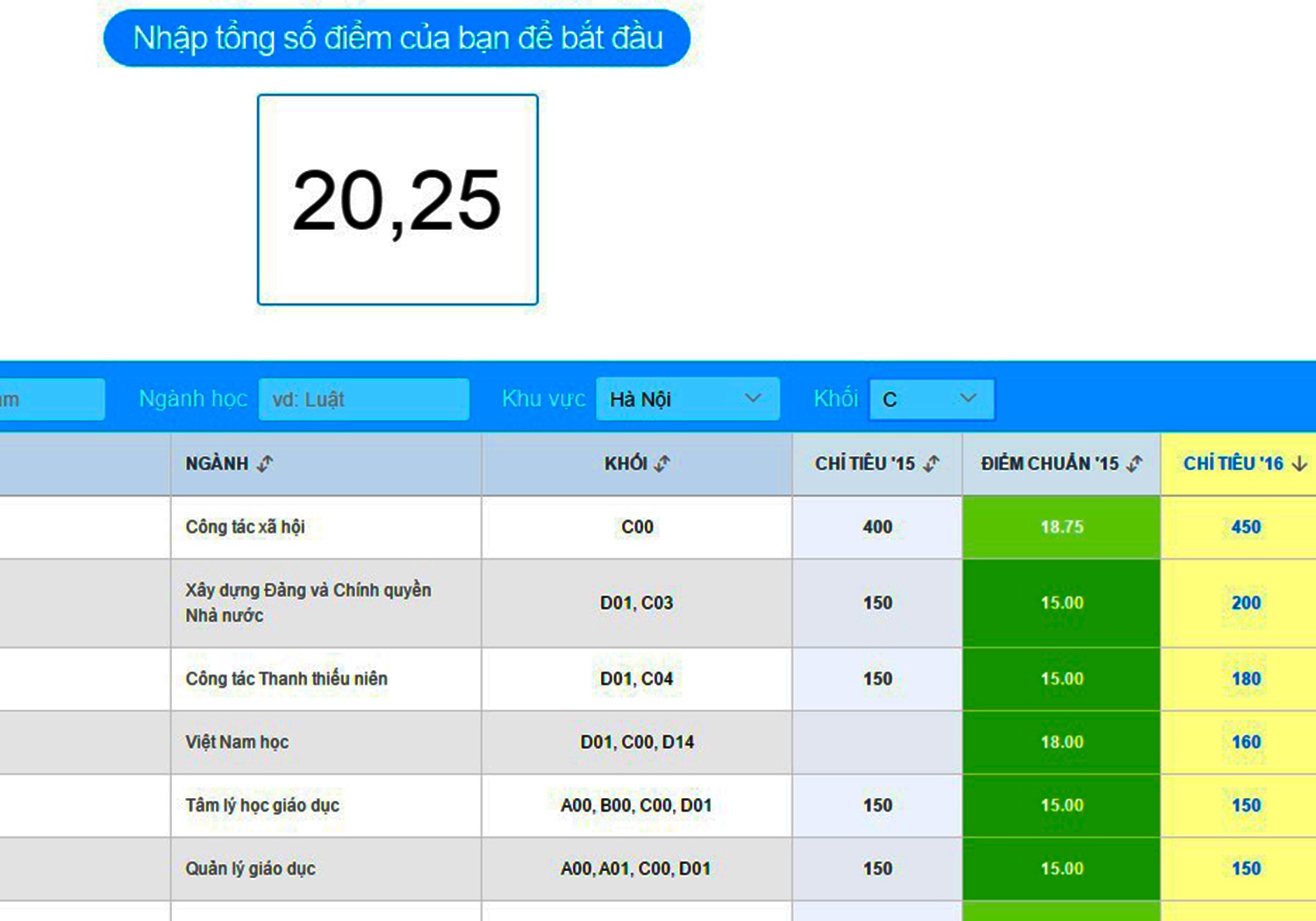The height and width of the screenshot is (921, 1316).
Task: Click the descending arrow on CHỈ TIÊU '16
Action: tap(1298, 463)
